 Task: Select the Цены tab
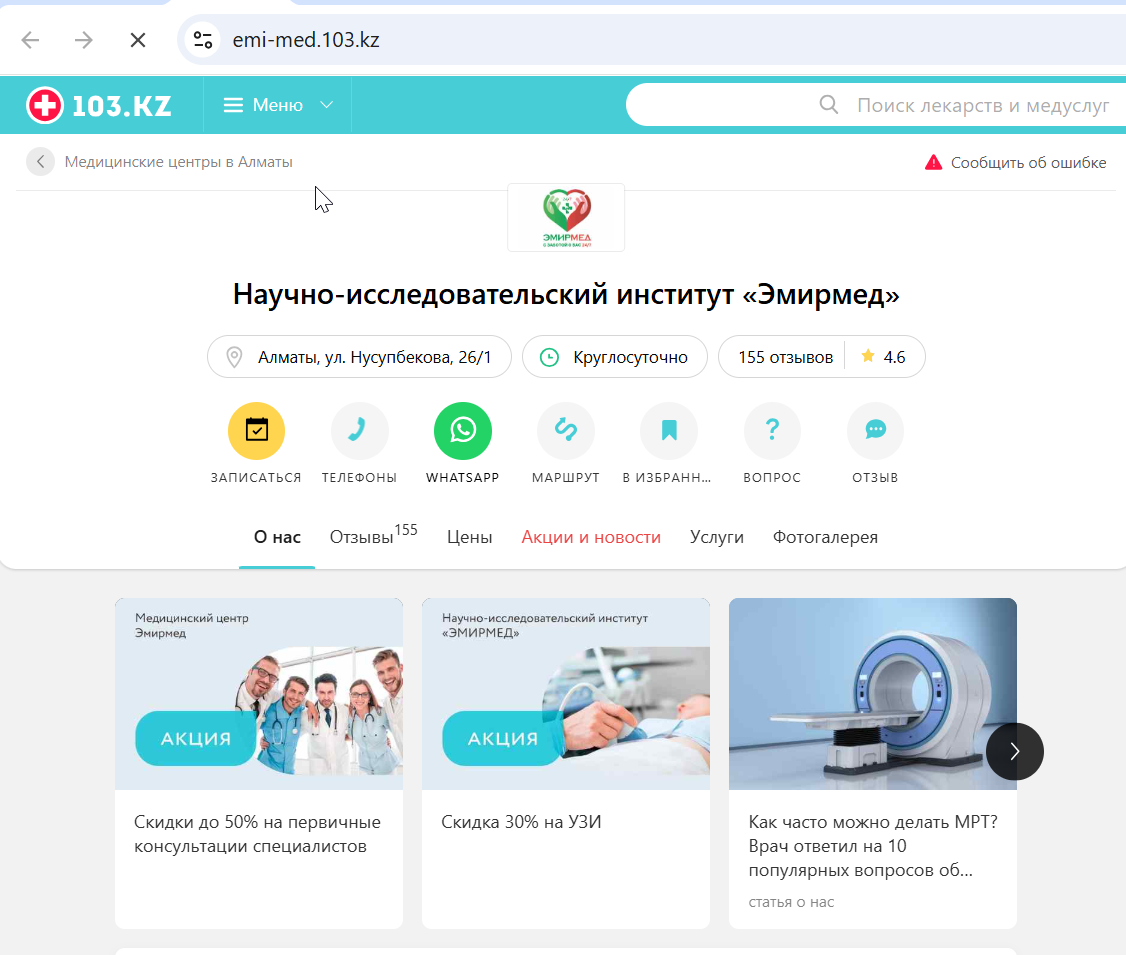tap(470, 537)
